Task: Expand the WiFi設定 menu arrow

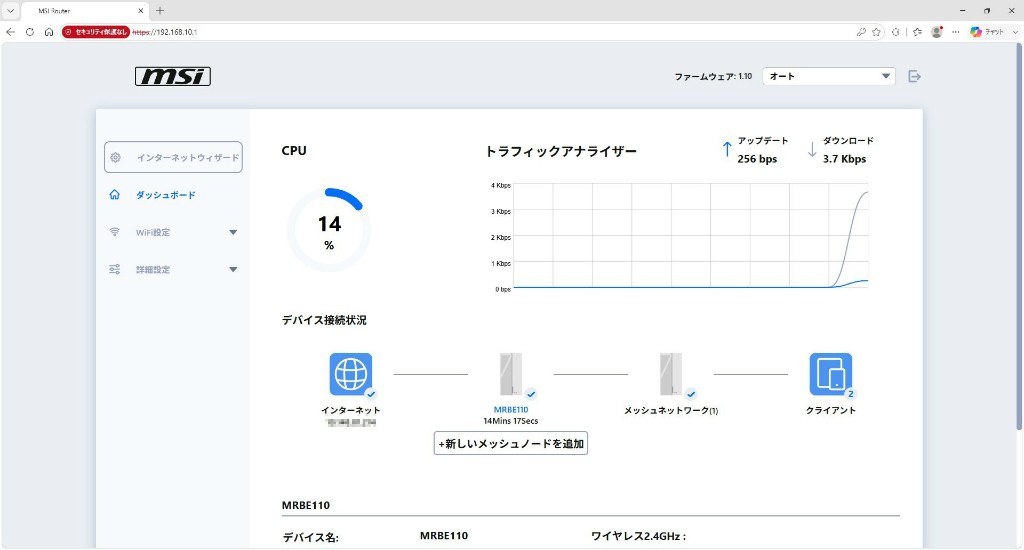Action: tap(233, 233)
